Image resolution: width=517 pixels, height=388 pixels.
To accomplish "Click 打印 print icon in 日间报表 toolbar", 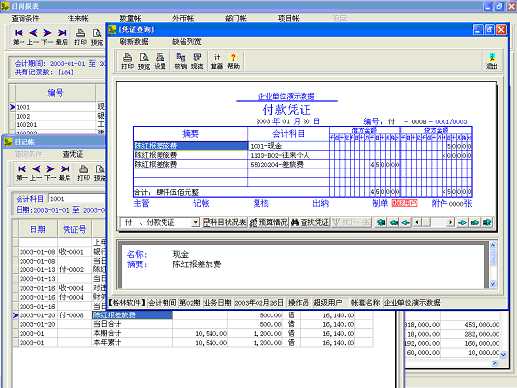I will pos(80,37).
